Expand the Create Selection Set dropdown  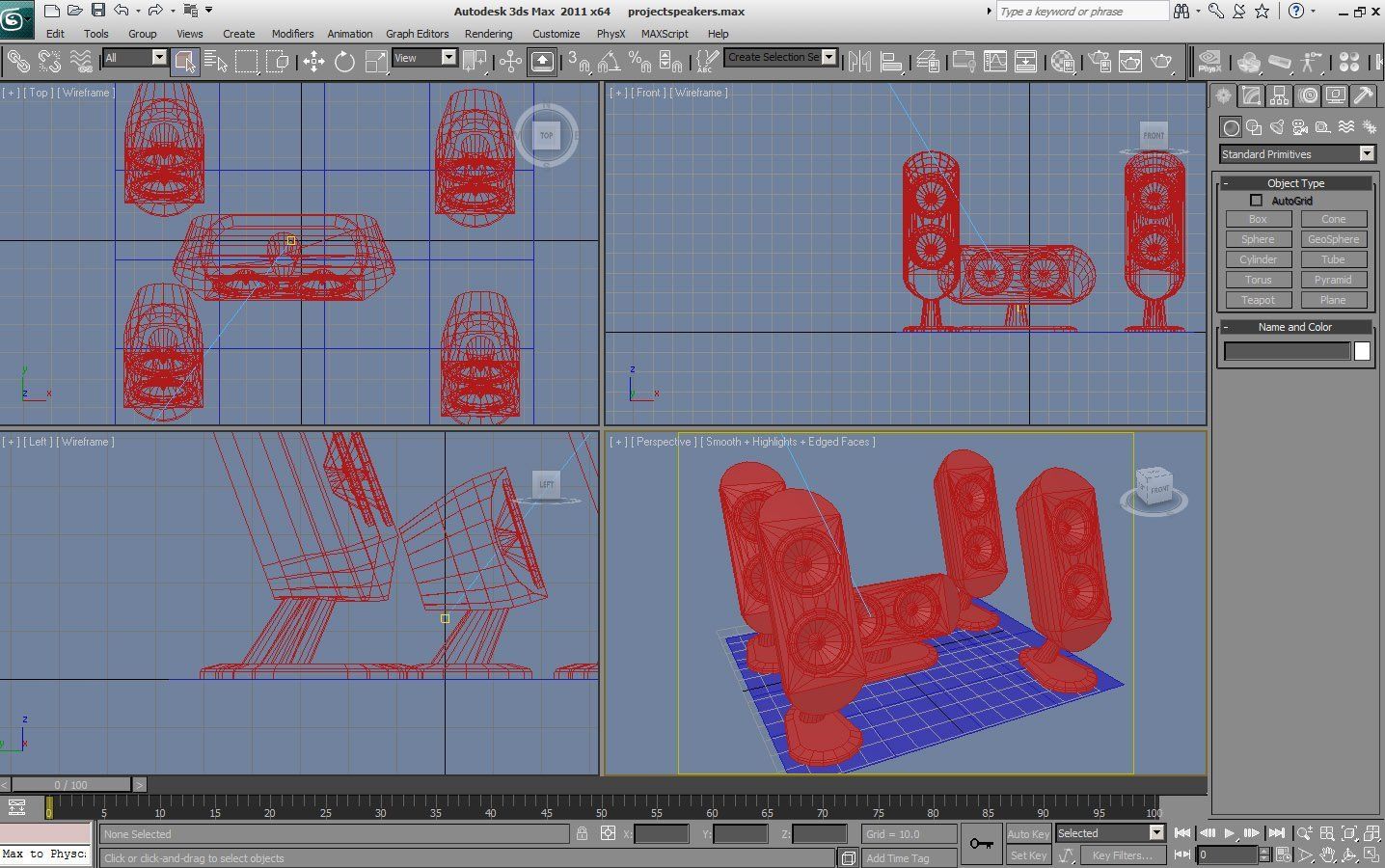tap(828, 57)
